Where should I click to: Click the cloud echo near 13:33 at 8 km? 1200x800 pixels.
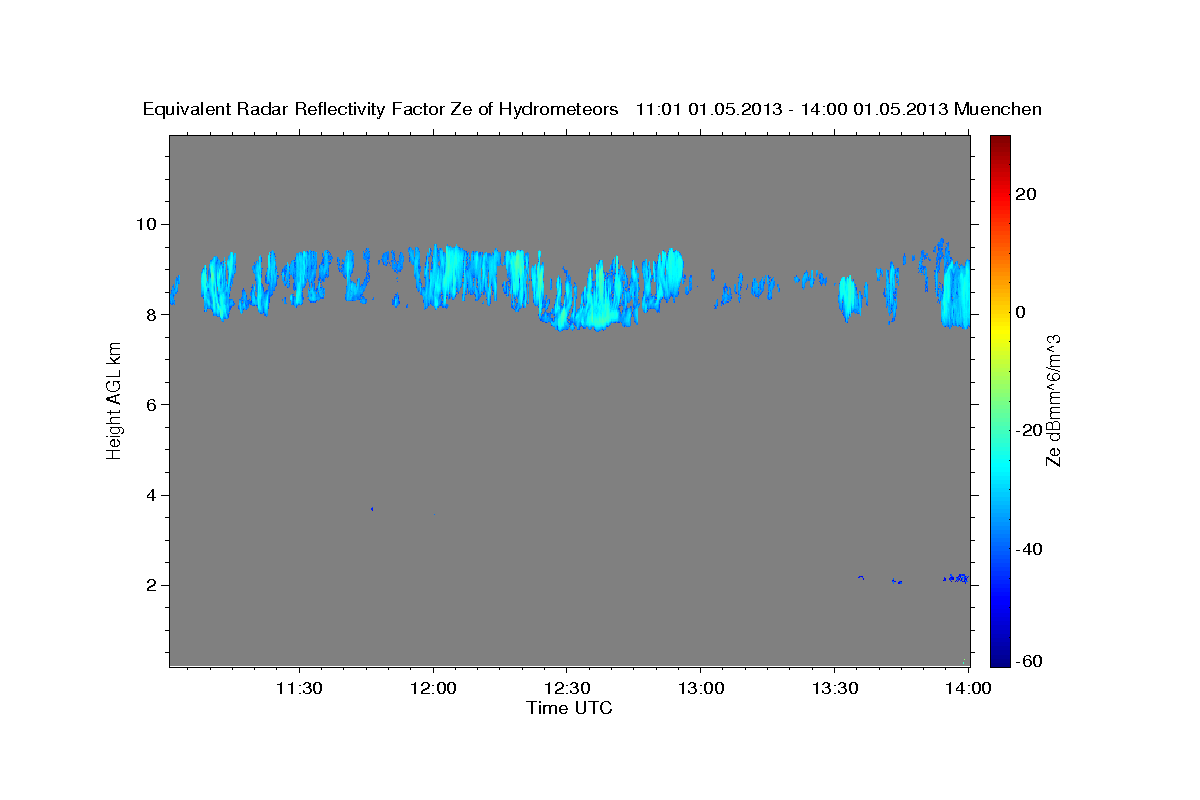click(x=849, y=297)
